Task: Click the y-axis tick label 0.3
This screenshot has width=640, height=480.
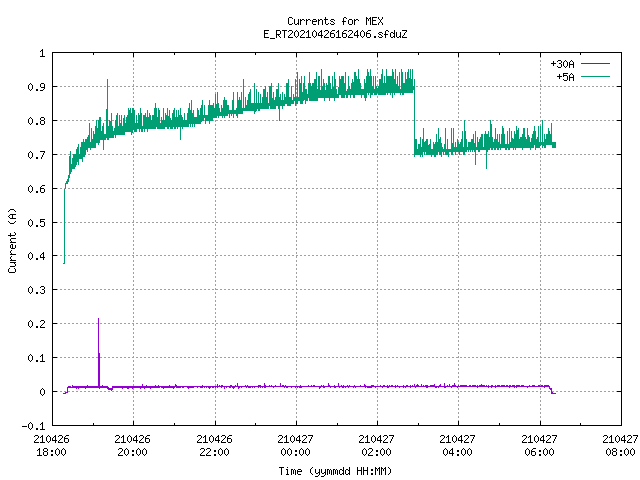Action: point(36,290)
